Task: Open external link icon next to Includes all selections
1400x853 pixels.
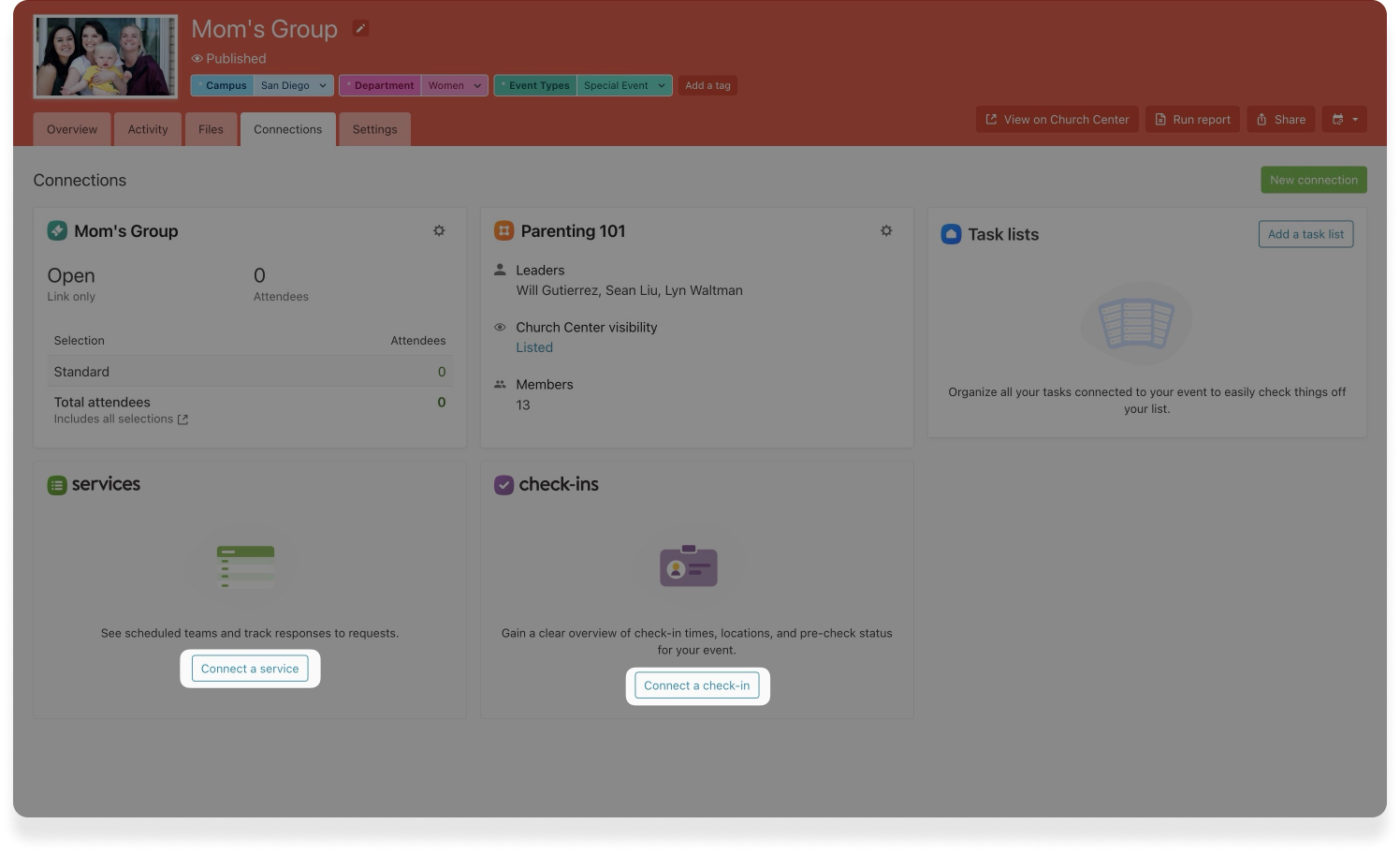Action: pyautogui.click(x=183, y=419)
